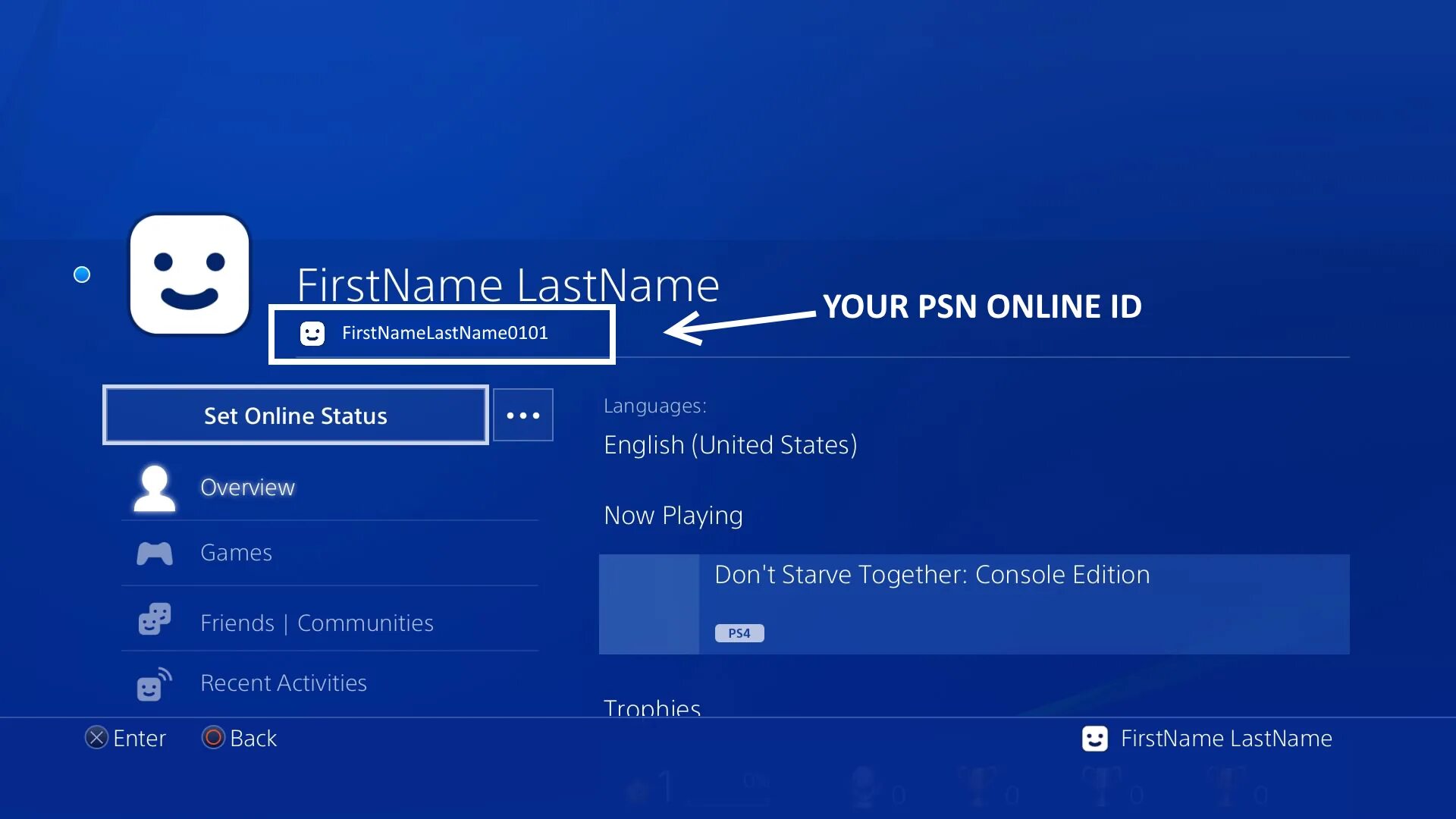Open Friends | Communities section

(316, 623)
